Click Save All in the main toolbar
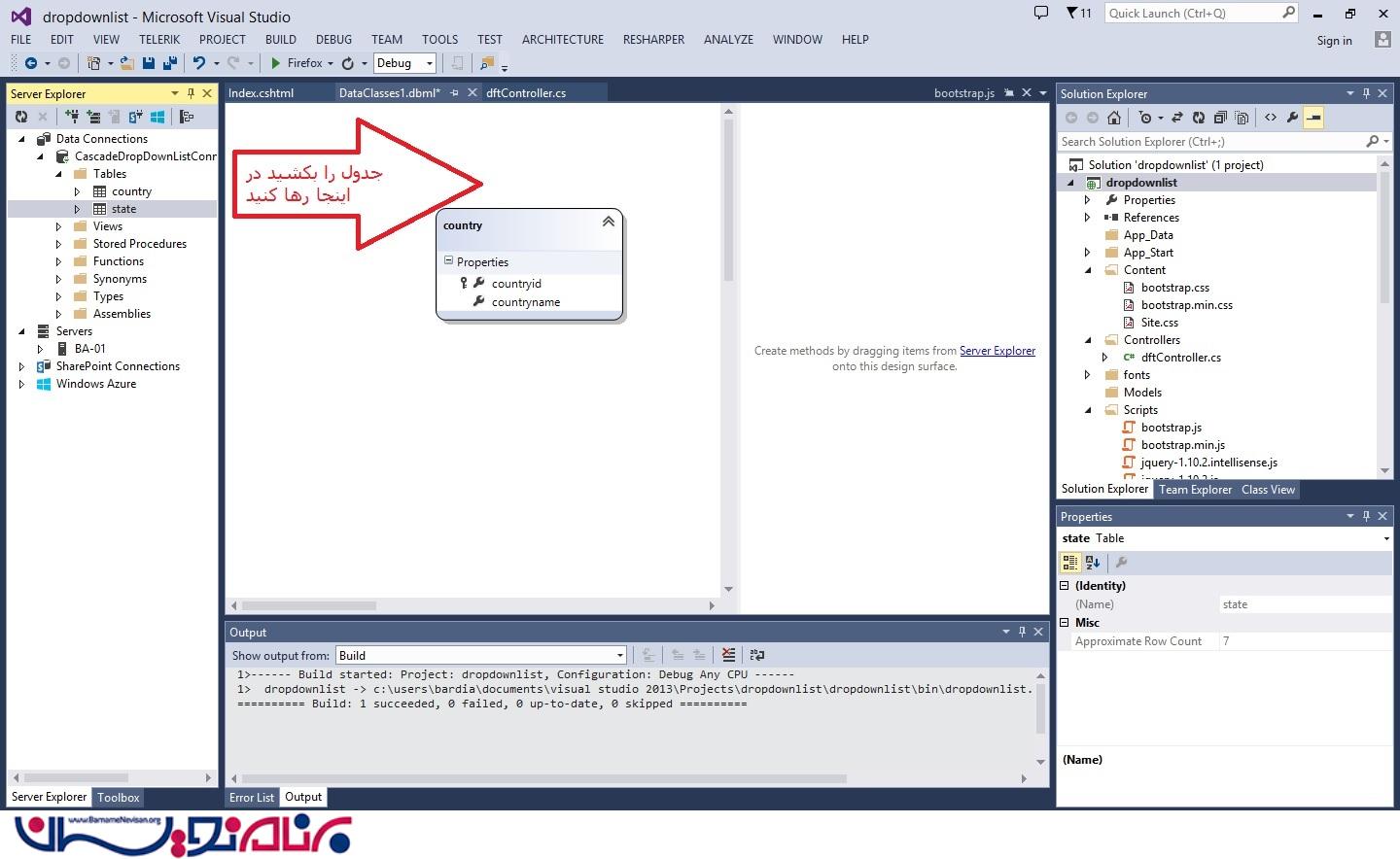This screenshot has height=859, width=1400. coord(169,63)
